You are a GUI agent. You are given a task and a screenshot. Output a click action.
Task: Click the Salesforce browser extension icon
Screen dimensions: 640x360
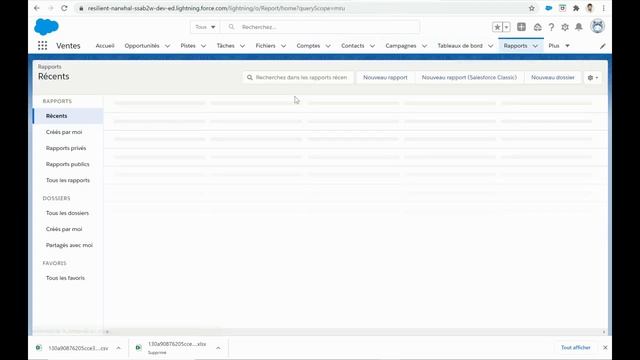[x=549, y=8]
